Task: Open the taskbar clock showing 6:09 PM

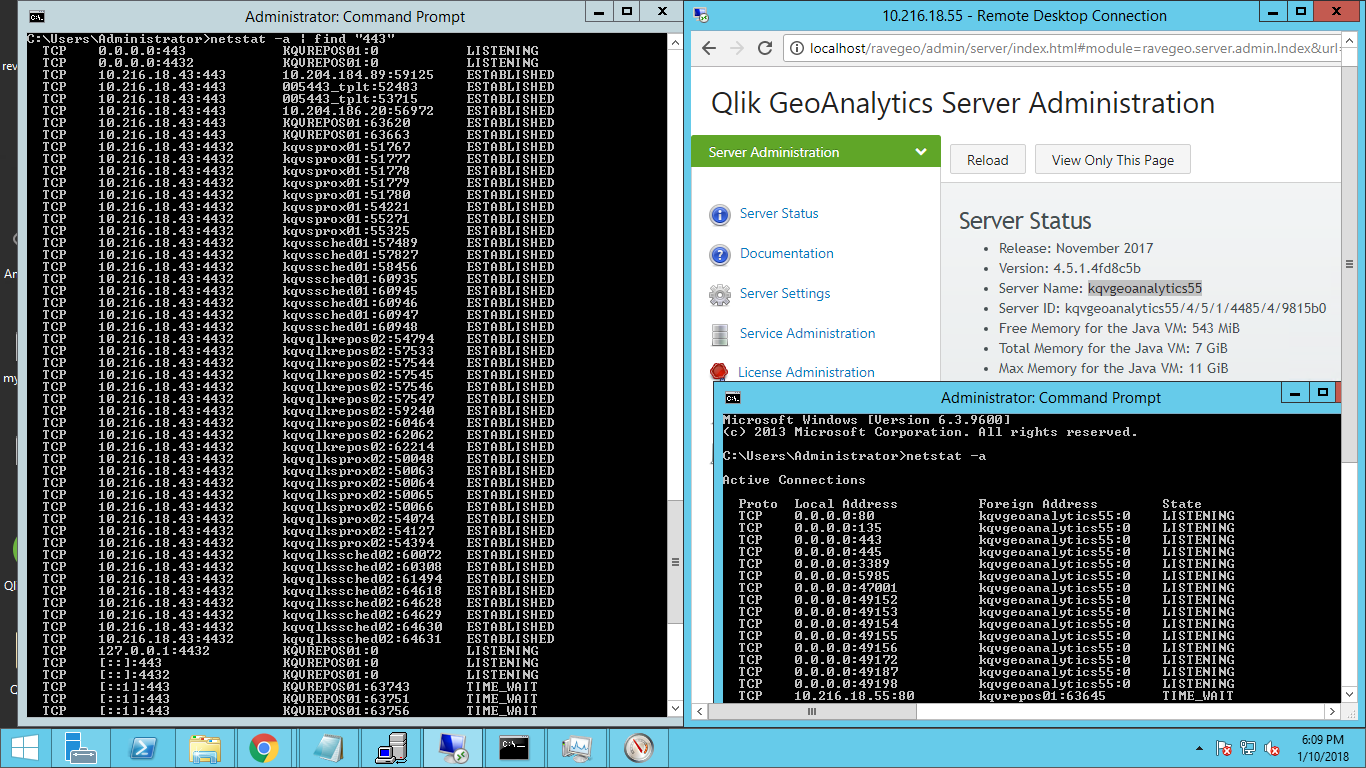Action: 1322,748
